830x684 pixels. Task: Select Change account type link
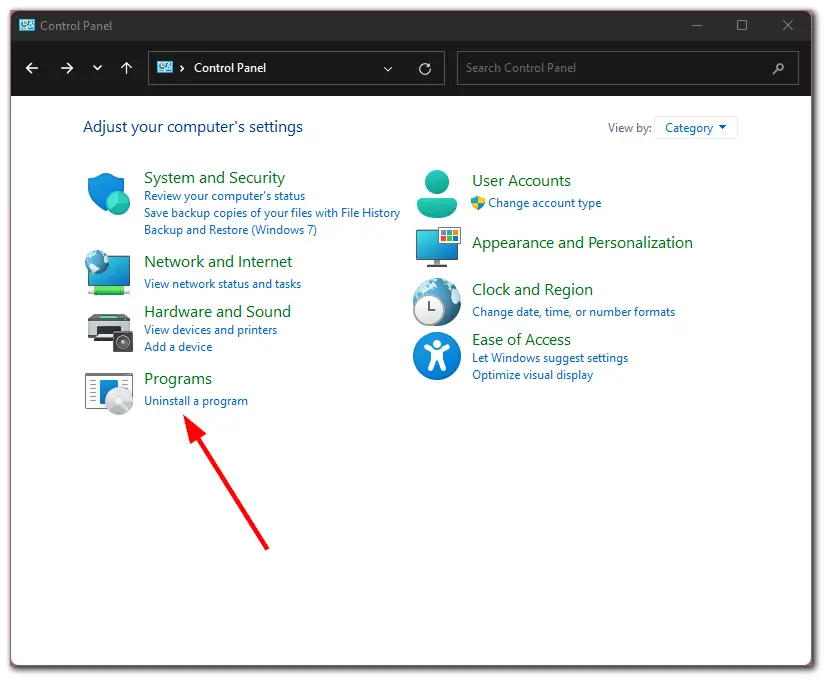coord(545,203)
